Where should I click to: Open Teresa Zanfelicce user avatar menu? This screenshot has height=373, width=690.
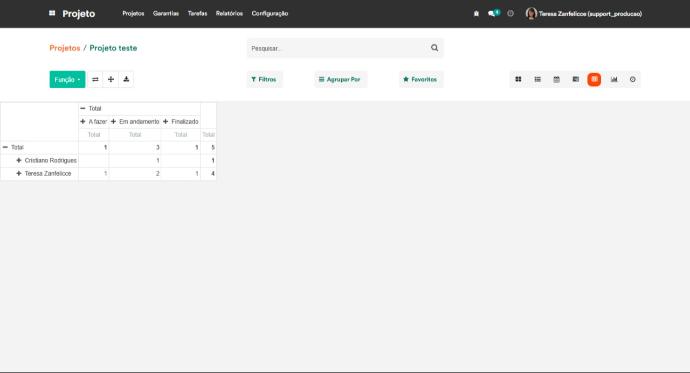pos(584,14)
